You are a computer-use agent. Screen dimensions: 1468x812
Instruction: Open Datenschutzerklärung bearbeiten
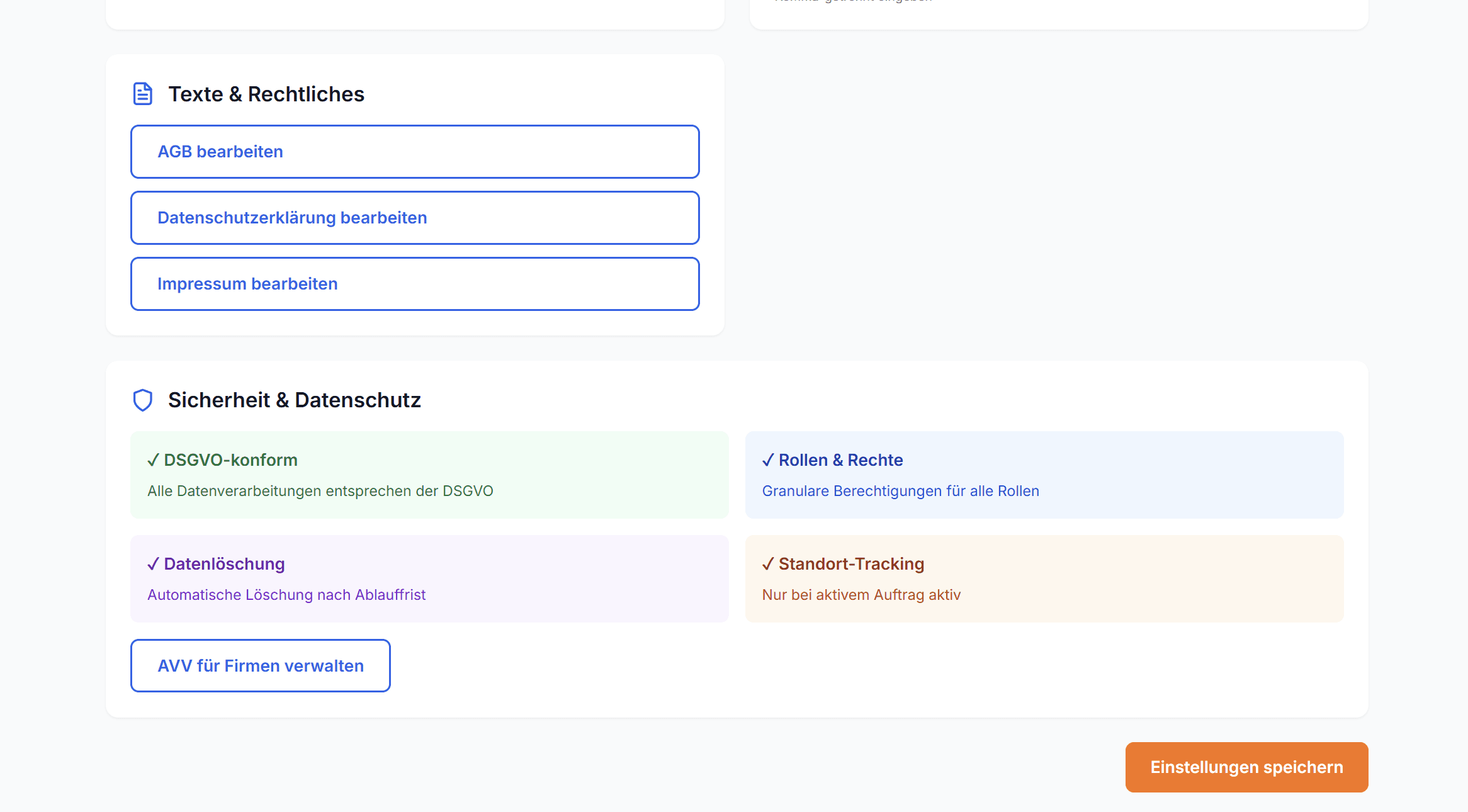[415, 218]
